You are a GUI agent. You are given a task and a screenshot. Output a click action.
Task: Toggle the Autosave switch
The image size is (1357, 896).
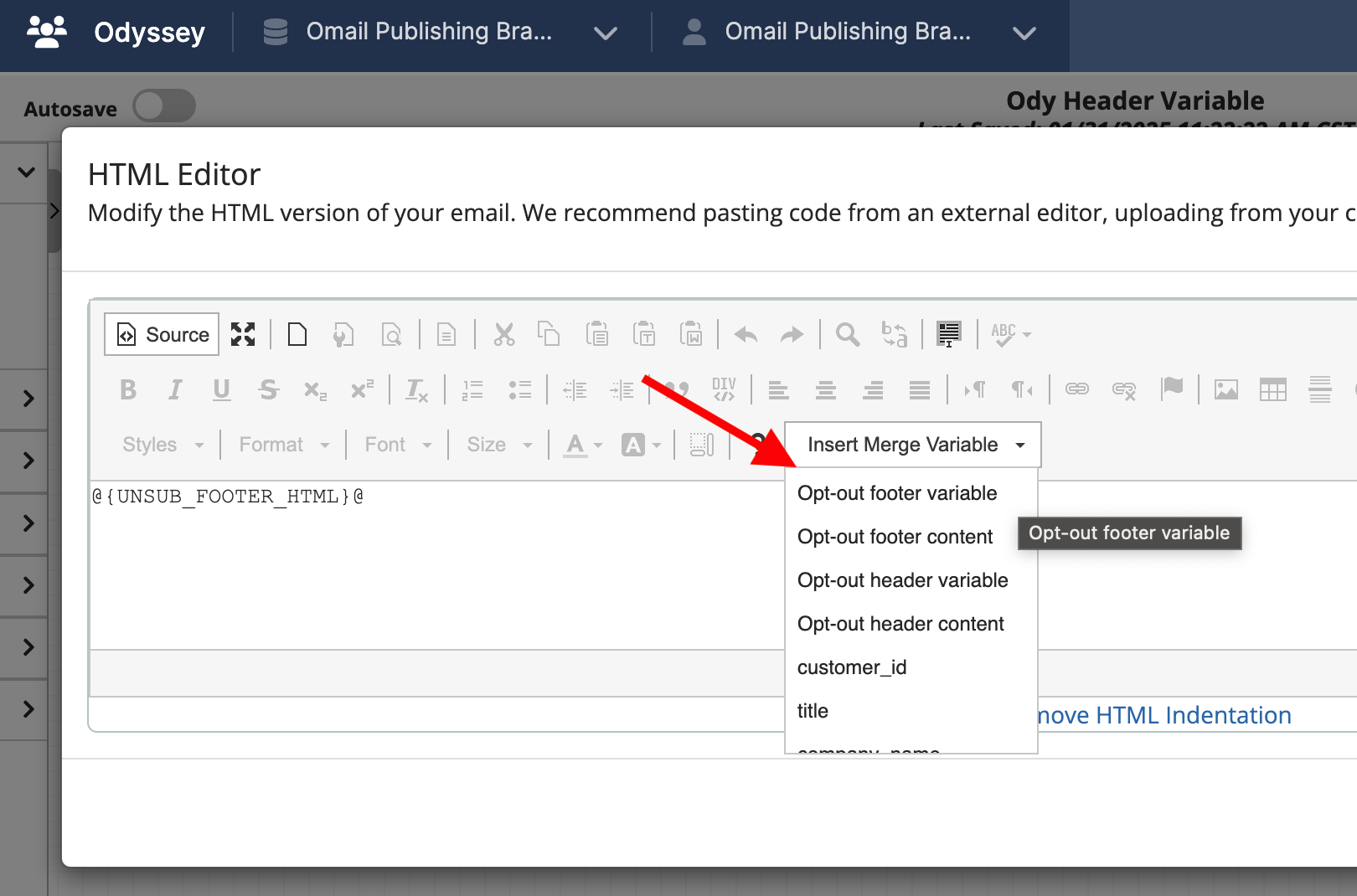(164, 107)
